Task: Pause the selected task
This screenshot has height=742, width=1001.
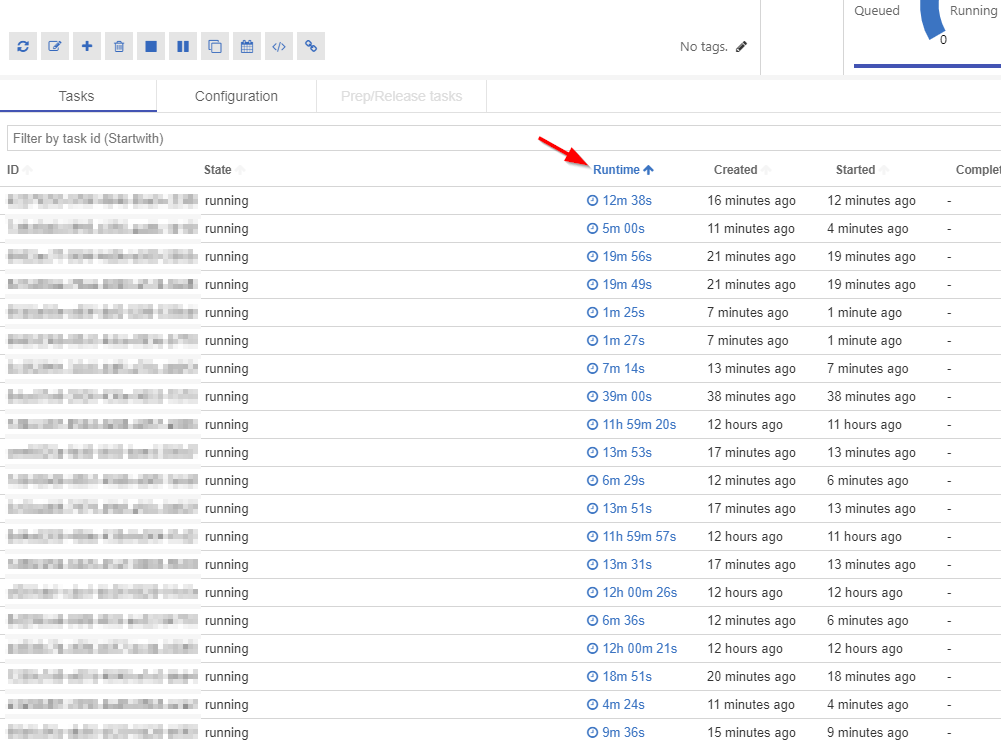Action: 182,46
